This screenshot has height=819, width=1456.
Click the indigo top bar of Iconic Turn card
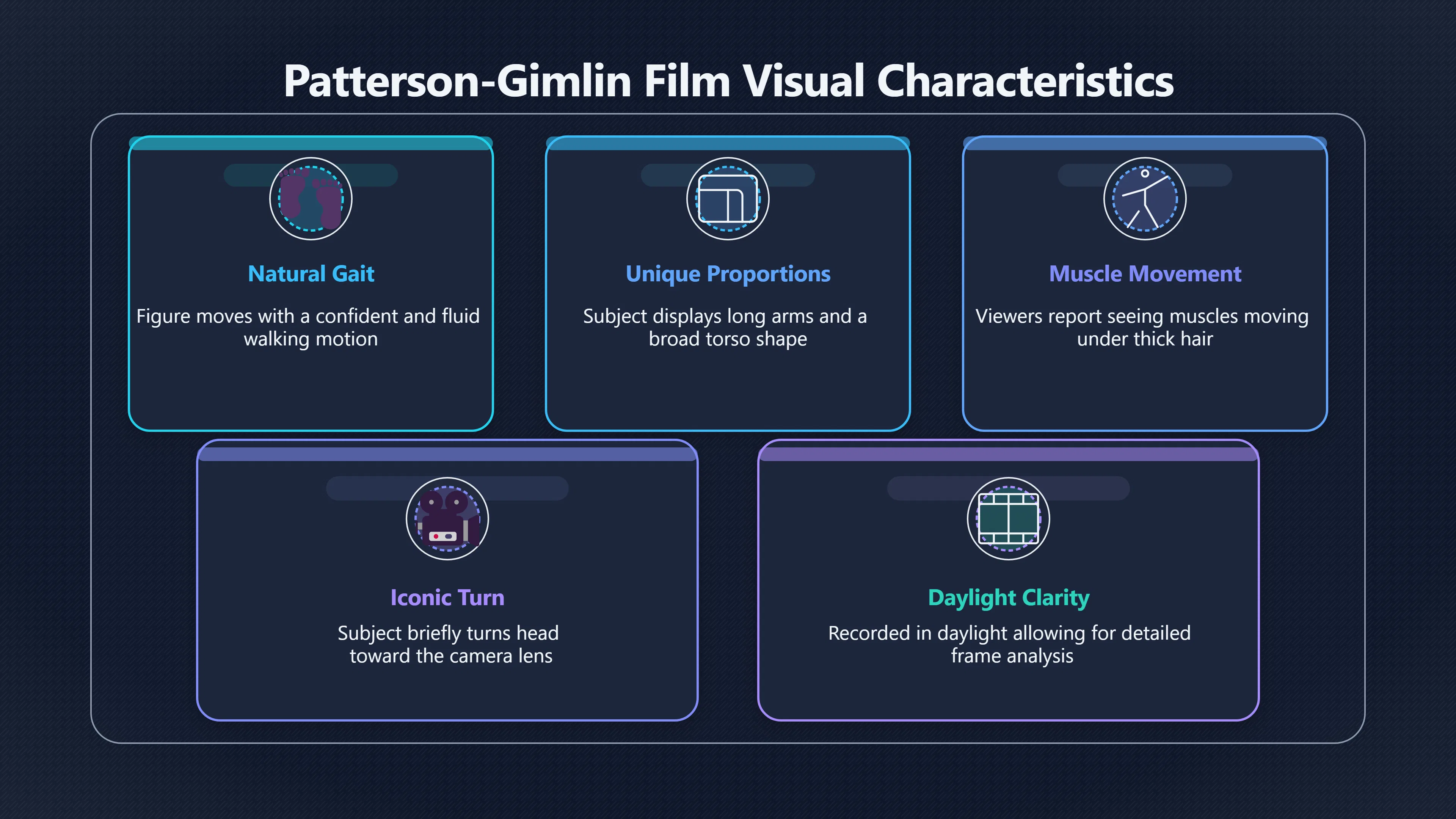point(448,454)
